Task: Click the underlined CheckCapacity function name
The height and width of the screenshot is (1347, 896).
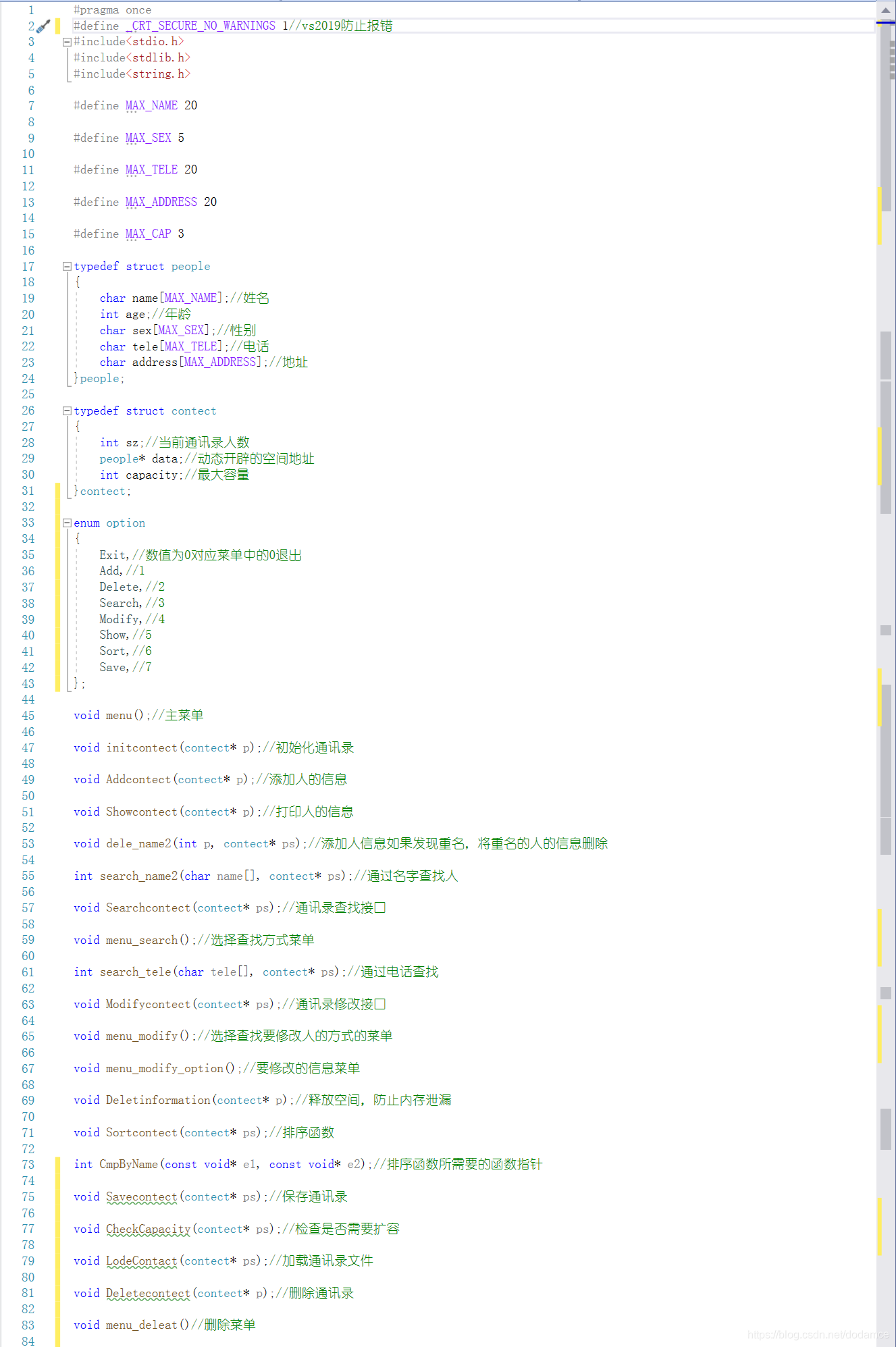Action: pyautogui.click(x=149, y=1230)
